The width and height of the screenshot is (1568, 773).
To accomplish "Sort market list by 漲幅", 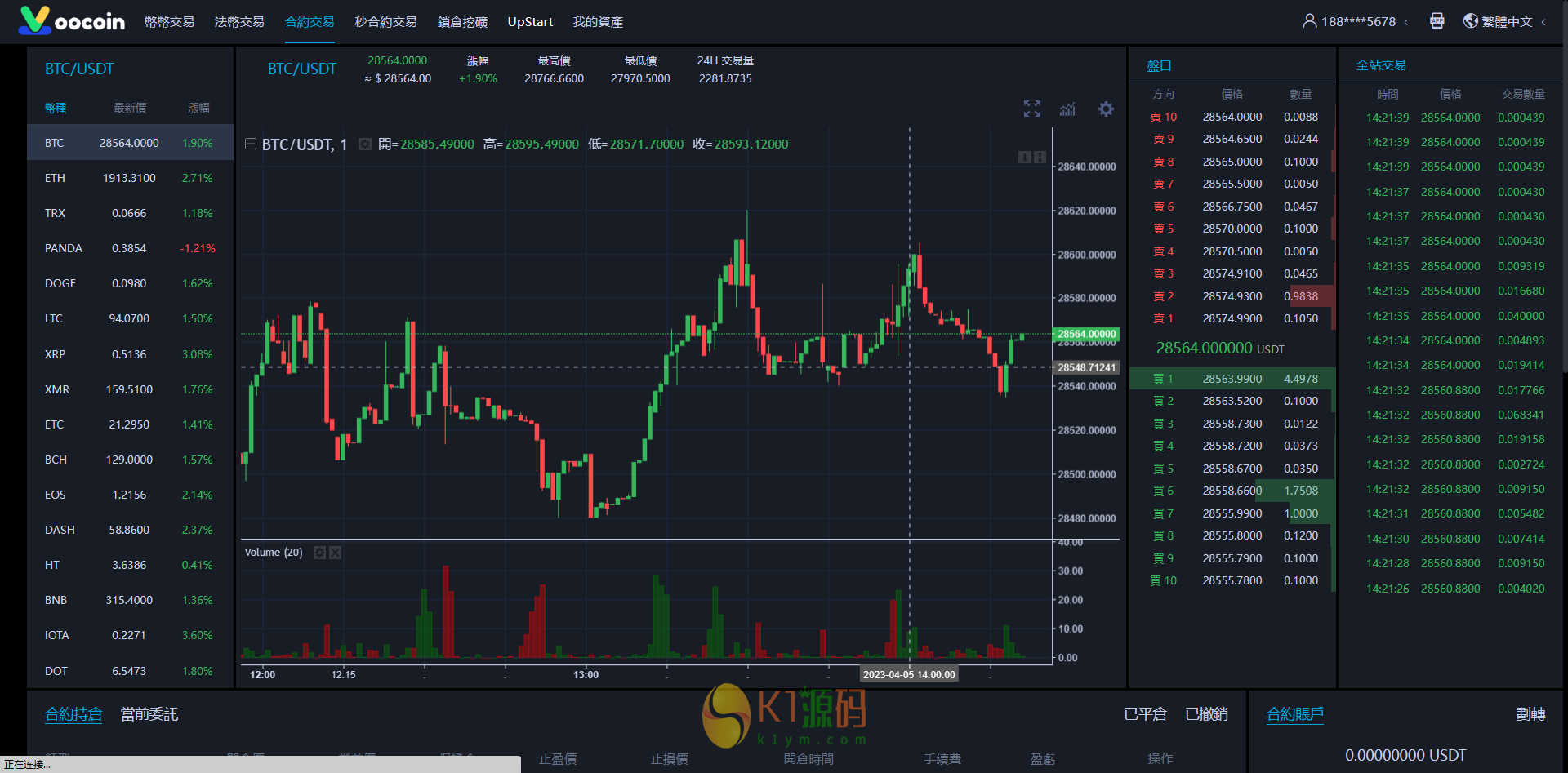I will 198,109.
